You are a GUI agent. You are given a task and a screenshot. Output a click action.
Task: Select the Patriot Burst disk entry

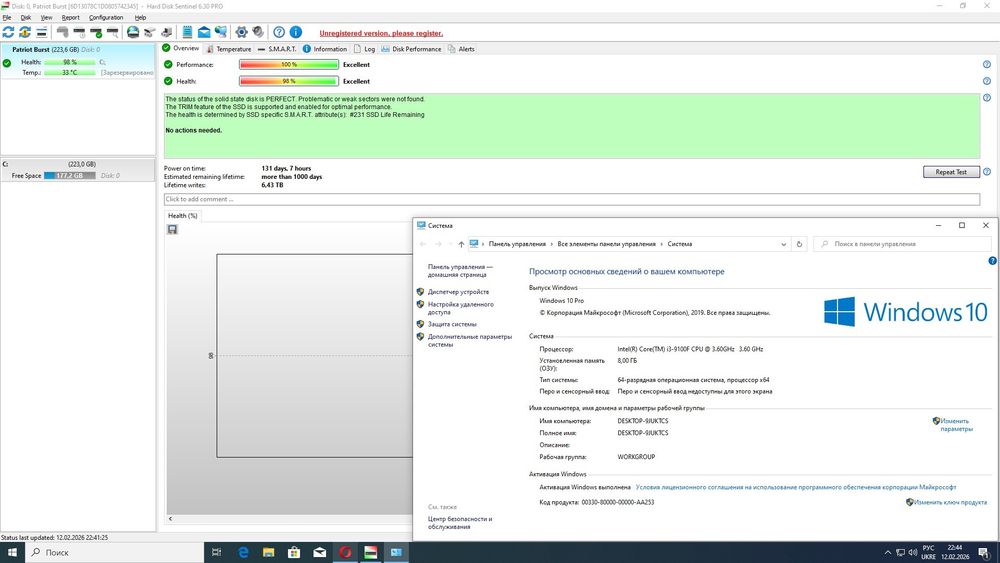click(78, 61)
